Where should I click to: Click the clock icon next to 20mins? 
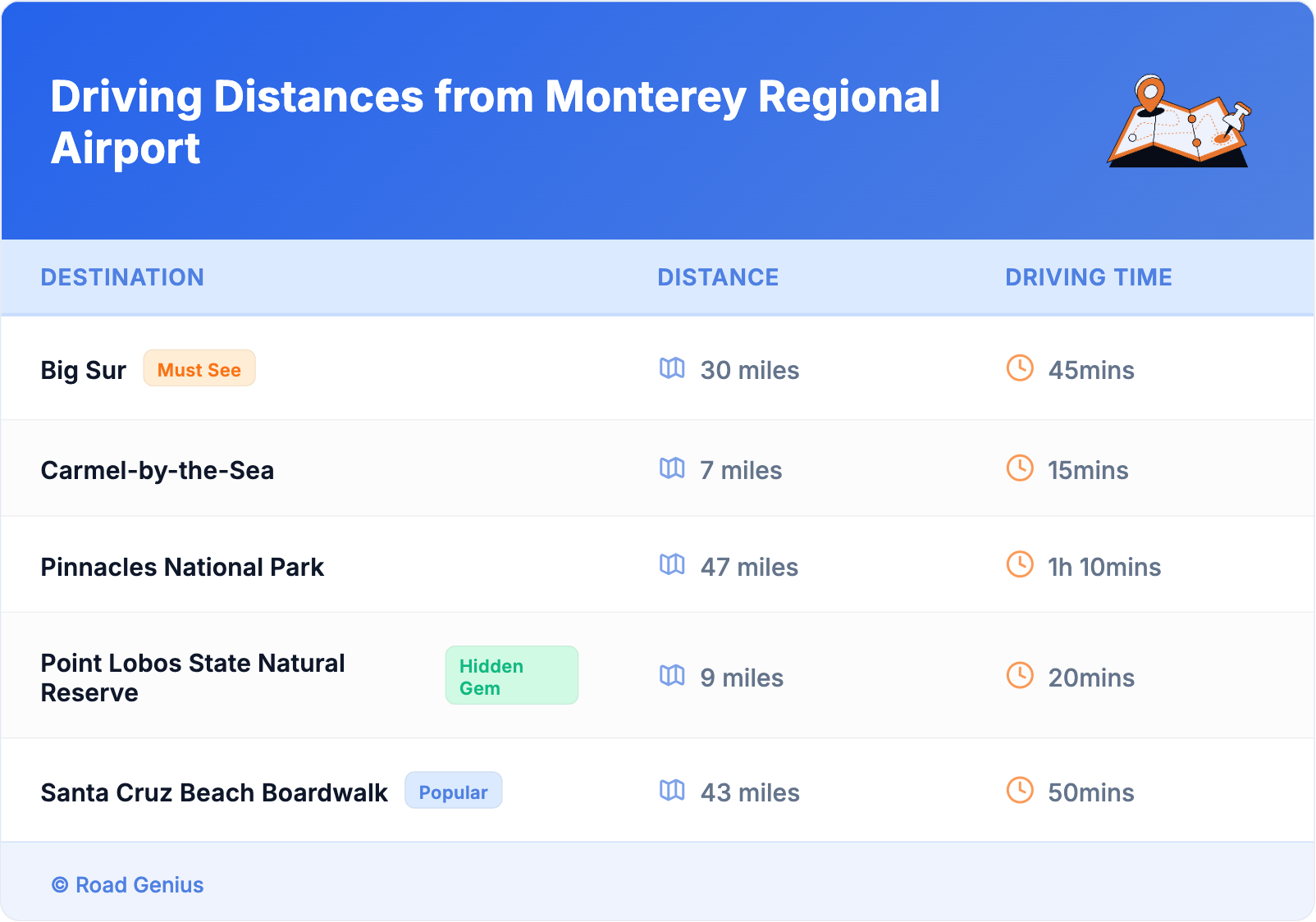coord(1020,676)
